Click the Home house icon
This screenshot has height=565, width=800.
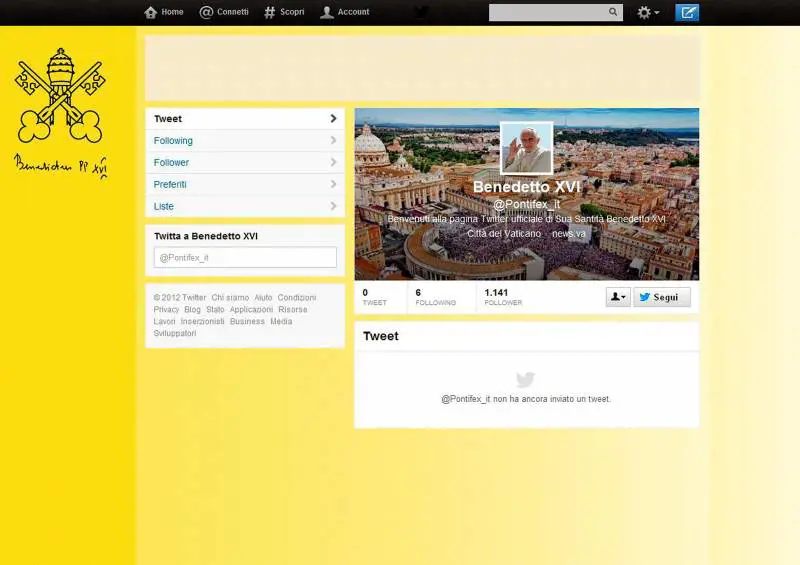click(x=151, y=12)
